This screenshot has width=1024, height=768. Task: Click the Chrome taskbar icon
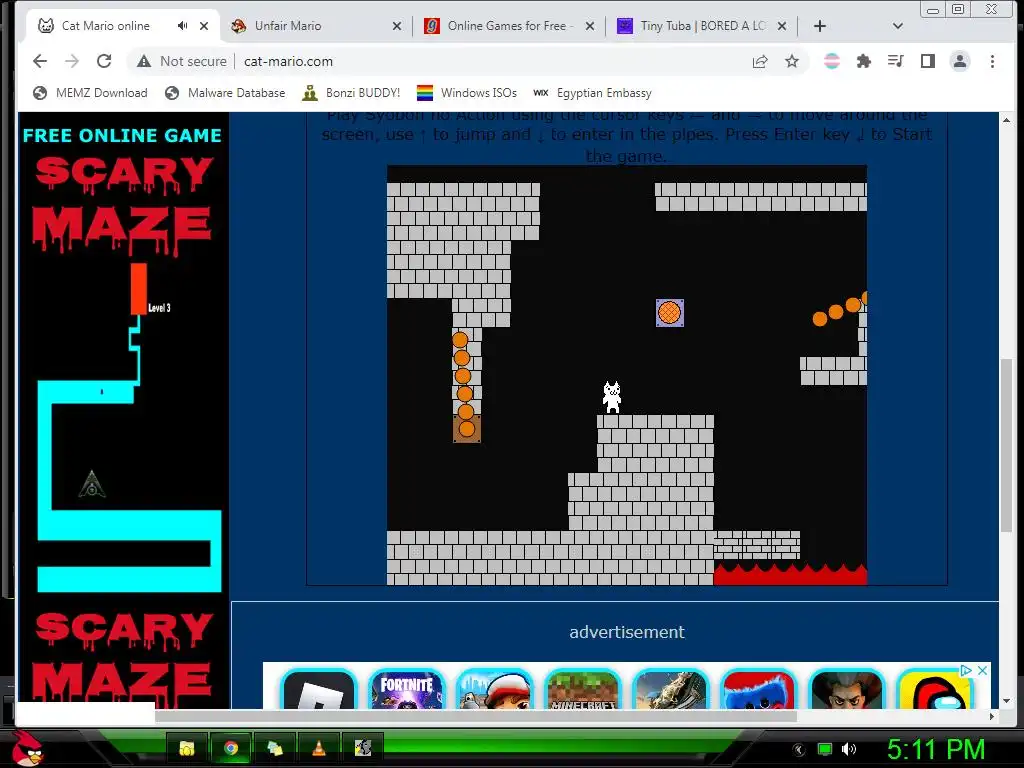(x=231, y=748)
